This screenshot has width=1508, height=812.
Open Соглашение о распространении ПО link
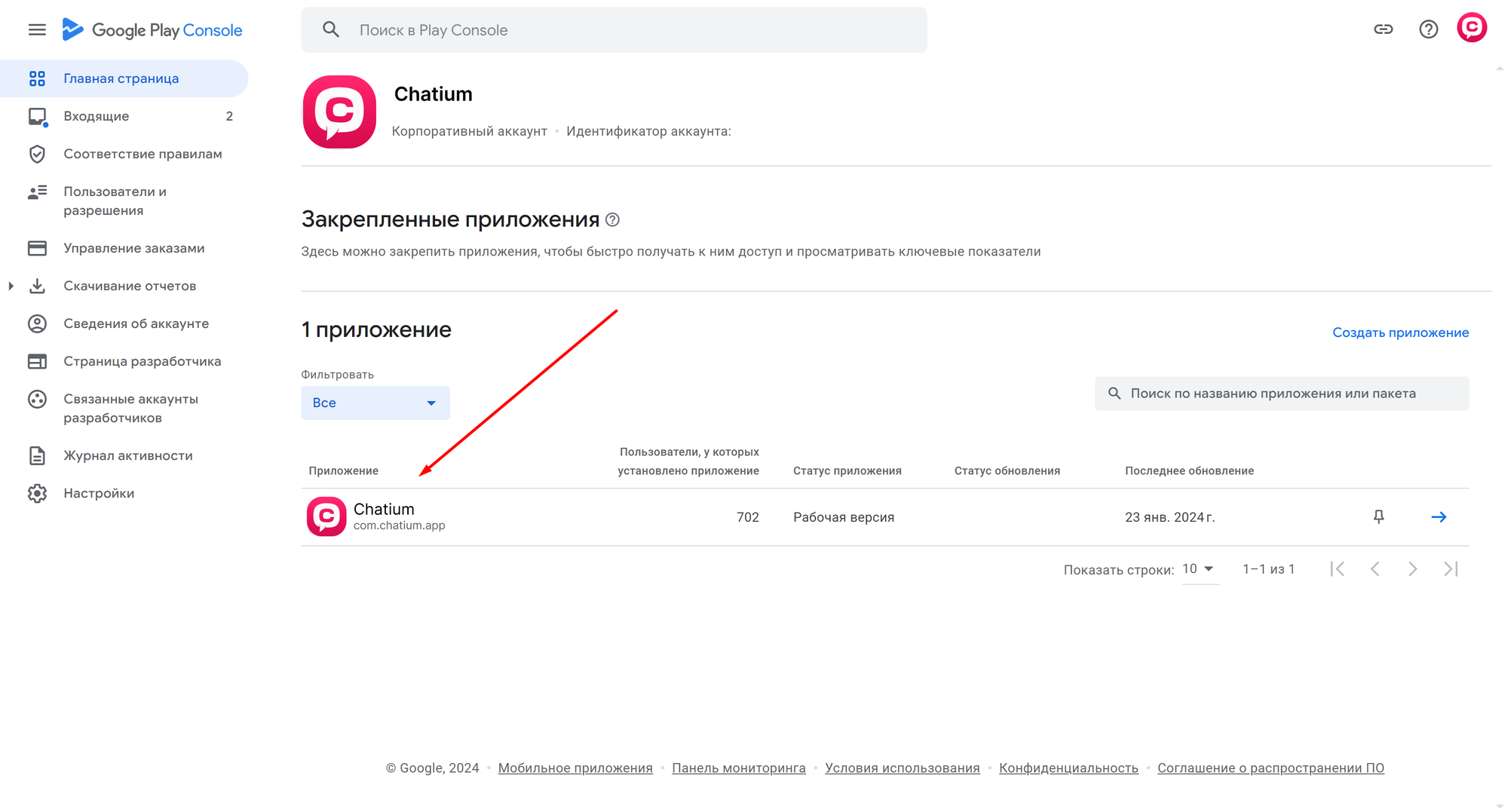(x=1270, y=768)
